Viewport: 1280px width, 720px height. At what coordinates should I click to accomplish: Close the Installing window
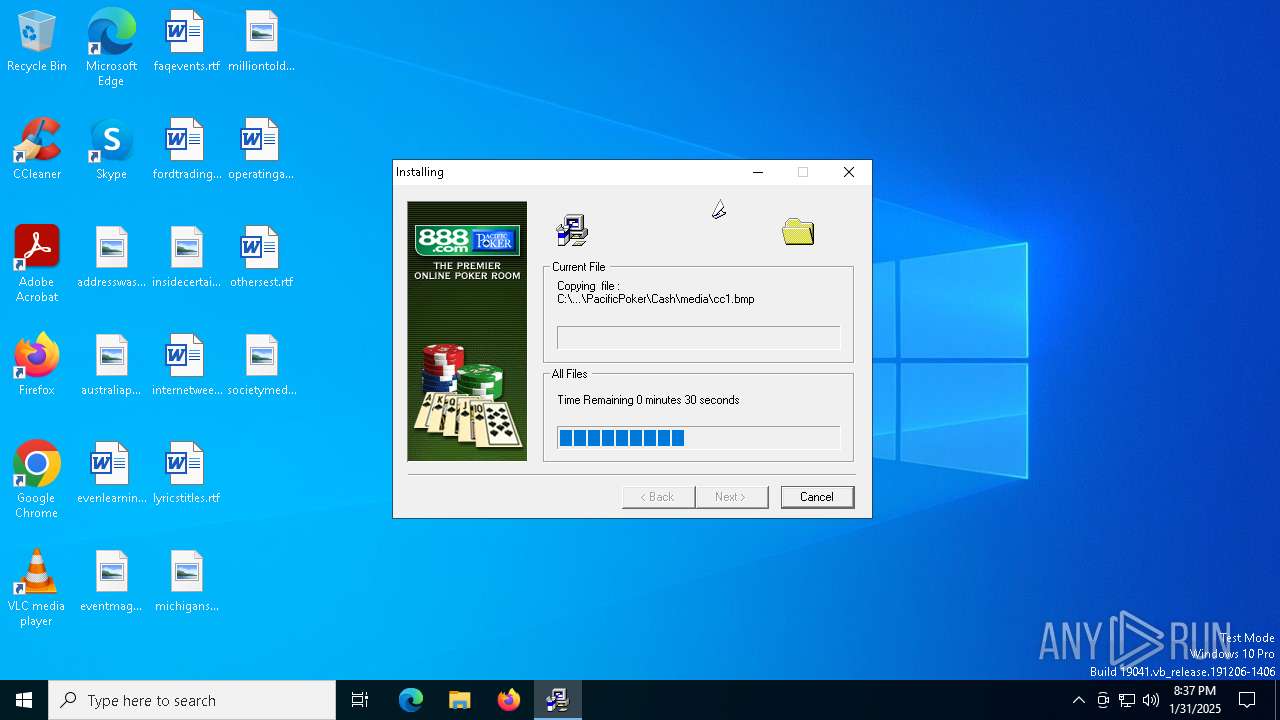pos(849,172)
